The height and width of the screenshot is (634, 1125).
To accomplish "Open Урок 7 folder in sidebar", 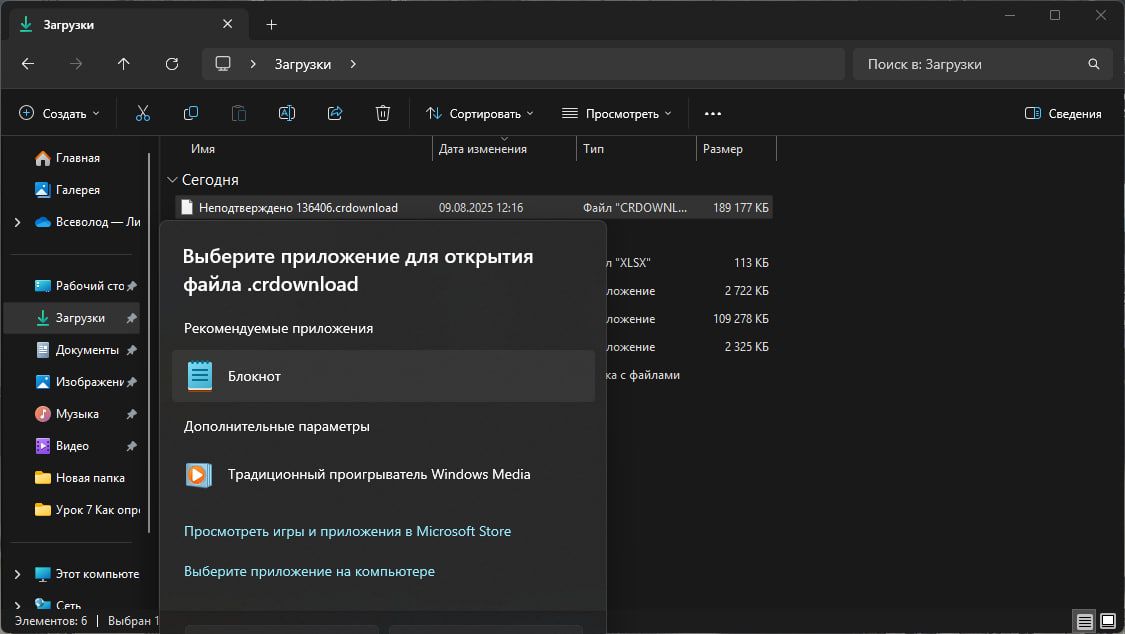I will [90, 510].
